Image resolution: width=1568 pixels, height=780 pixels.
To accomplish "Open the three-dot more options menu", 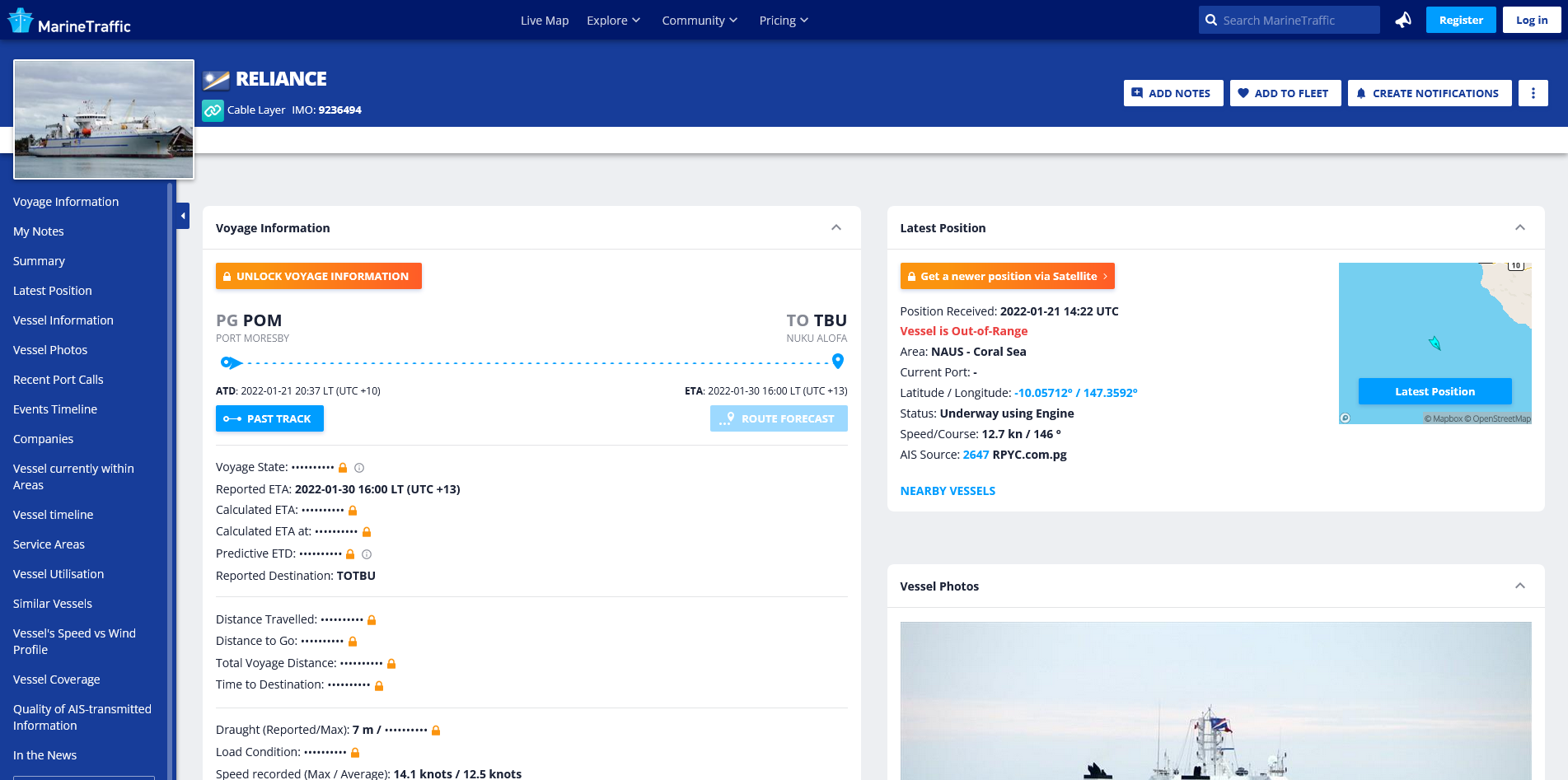I will point(1533,93).
